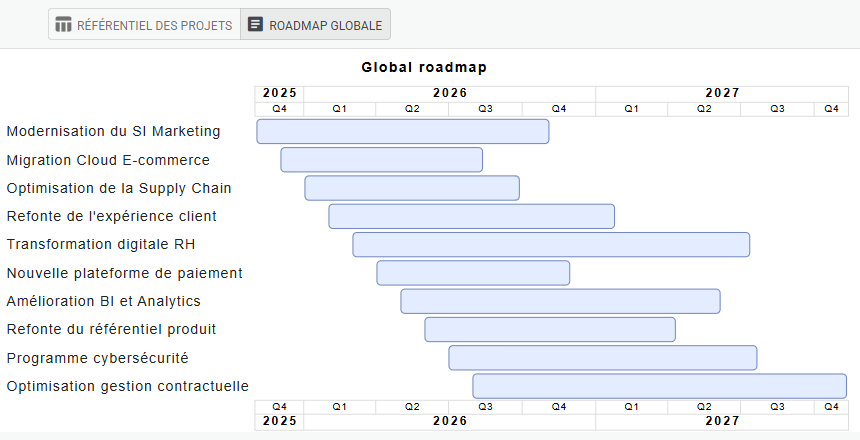Click the Transformation digitale RH row label
This screenshot has height=440, width=860.
pos(101,244)
